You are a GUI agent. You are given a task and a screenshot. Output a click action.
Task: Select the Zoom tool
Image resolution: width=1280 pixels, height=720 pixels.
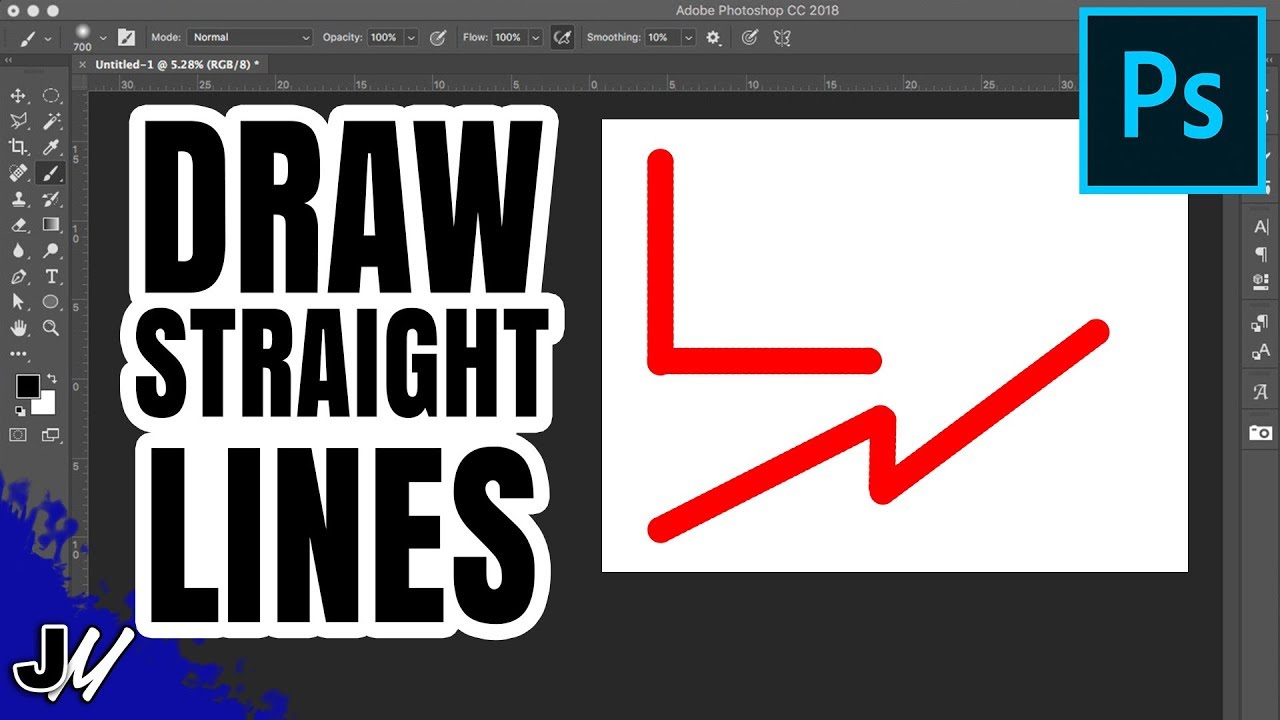click(x=51, y=328)
